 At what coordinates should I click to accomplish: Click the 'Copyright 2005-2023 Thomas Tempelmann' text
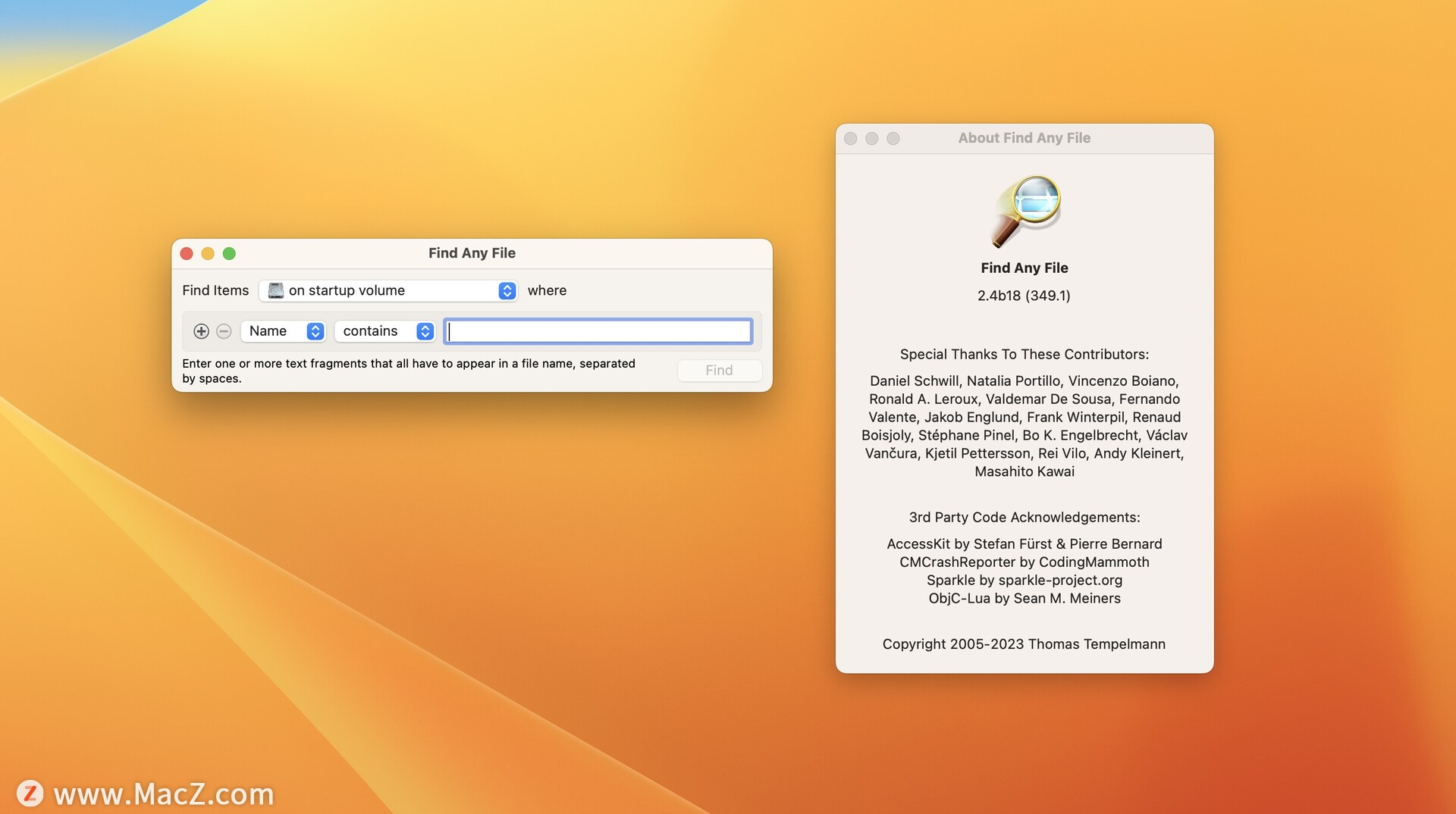[x=1024, y=644]
